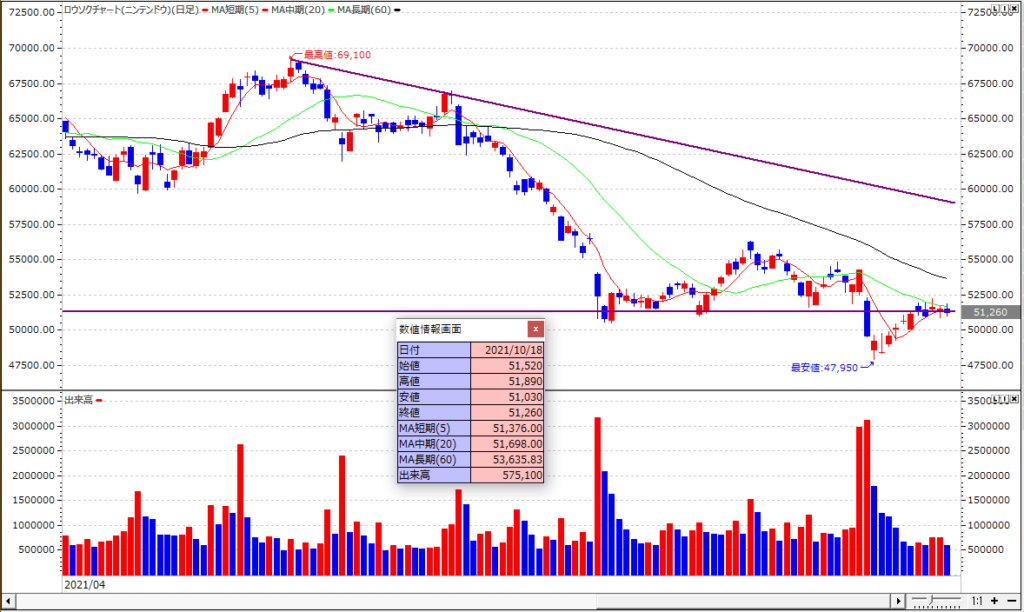Select the 53,635.83 moving average value
The image size is (1024, 612).
pyautogui.click(x=507, y=460)
